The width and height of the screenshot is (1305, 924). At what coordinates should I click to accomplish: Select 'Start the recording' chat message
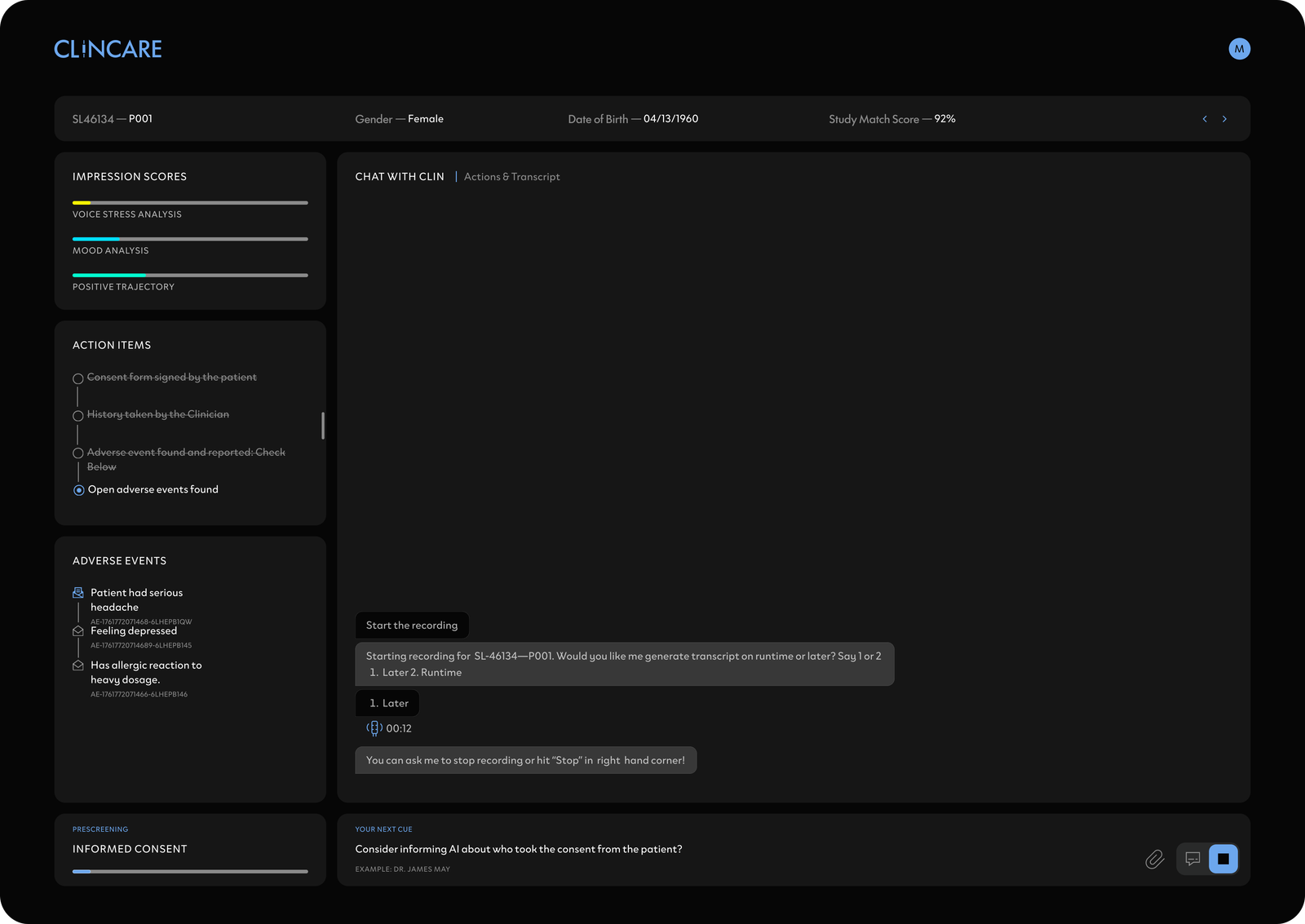coord(412,626)
